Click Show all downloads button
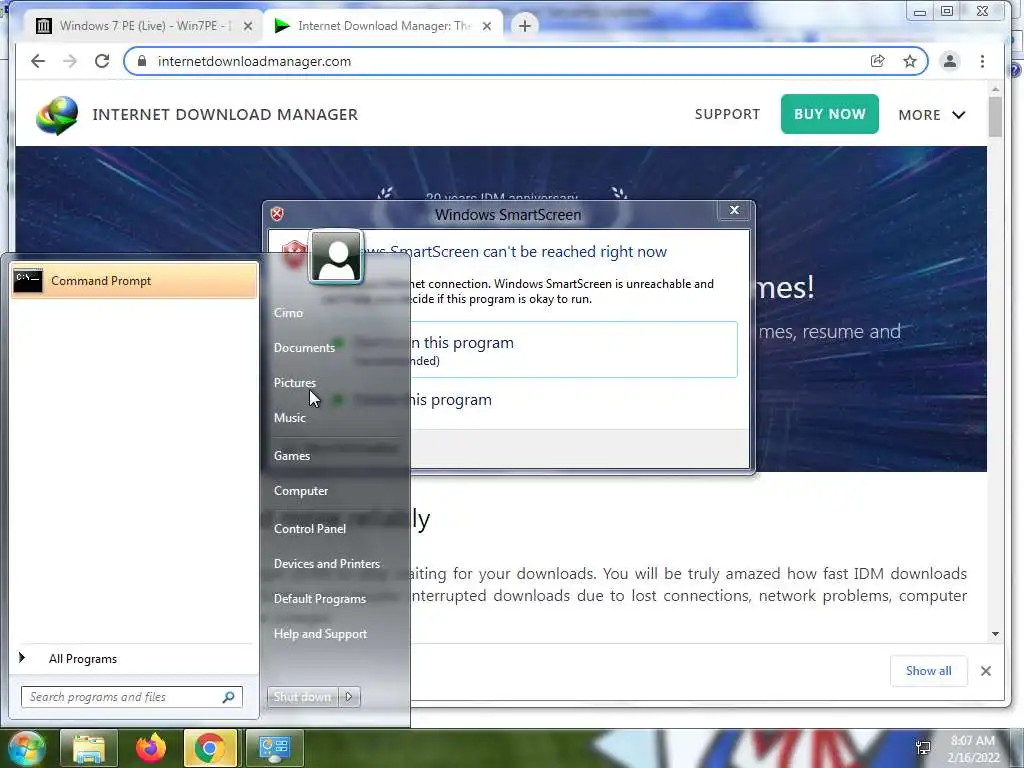The height and width of the screenshot is (768, 1024). coord(928,671)
